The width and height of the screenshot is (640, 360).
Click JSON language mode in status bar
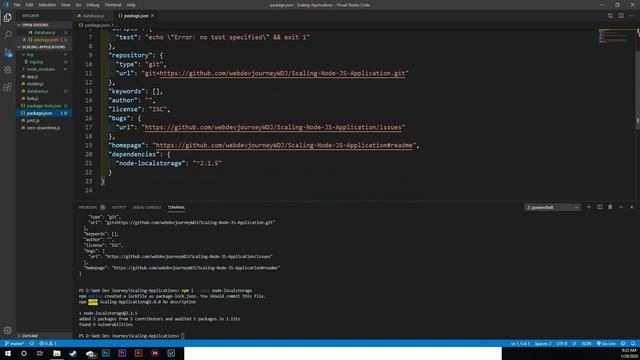click(x=586, y=344)
